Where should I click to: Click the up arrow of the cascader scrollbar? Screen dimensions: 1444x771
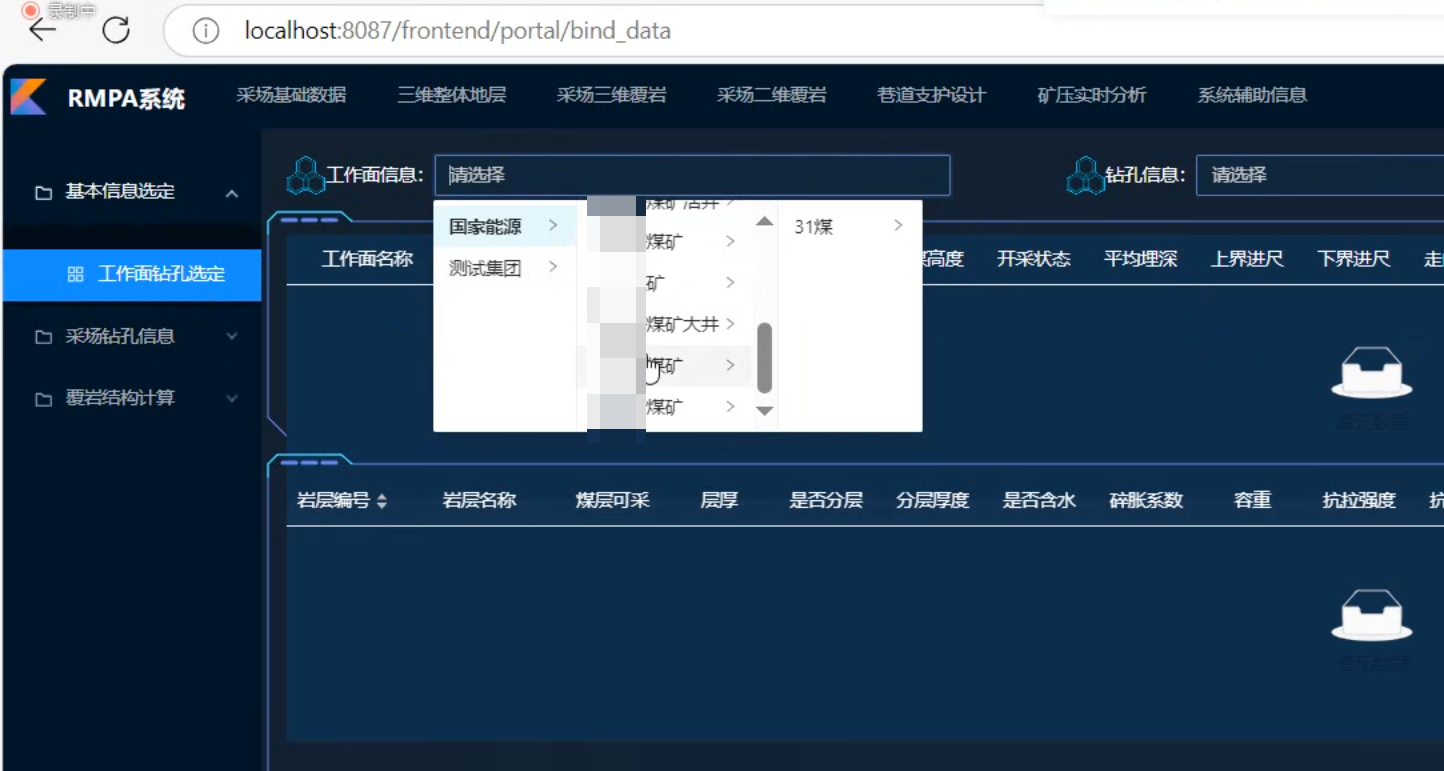coord(764,221)
